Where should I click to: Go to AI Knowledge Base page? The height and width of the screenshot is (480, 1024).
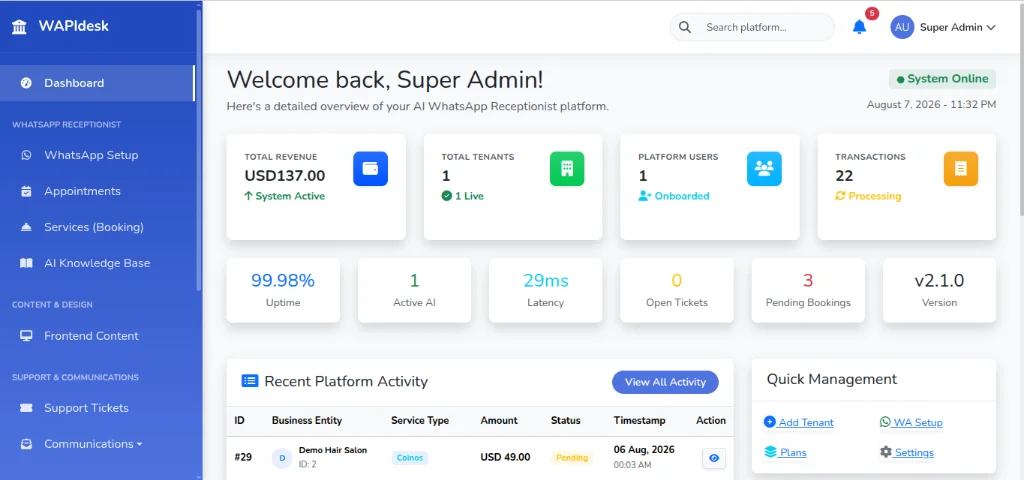point(97,263)
